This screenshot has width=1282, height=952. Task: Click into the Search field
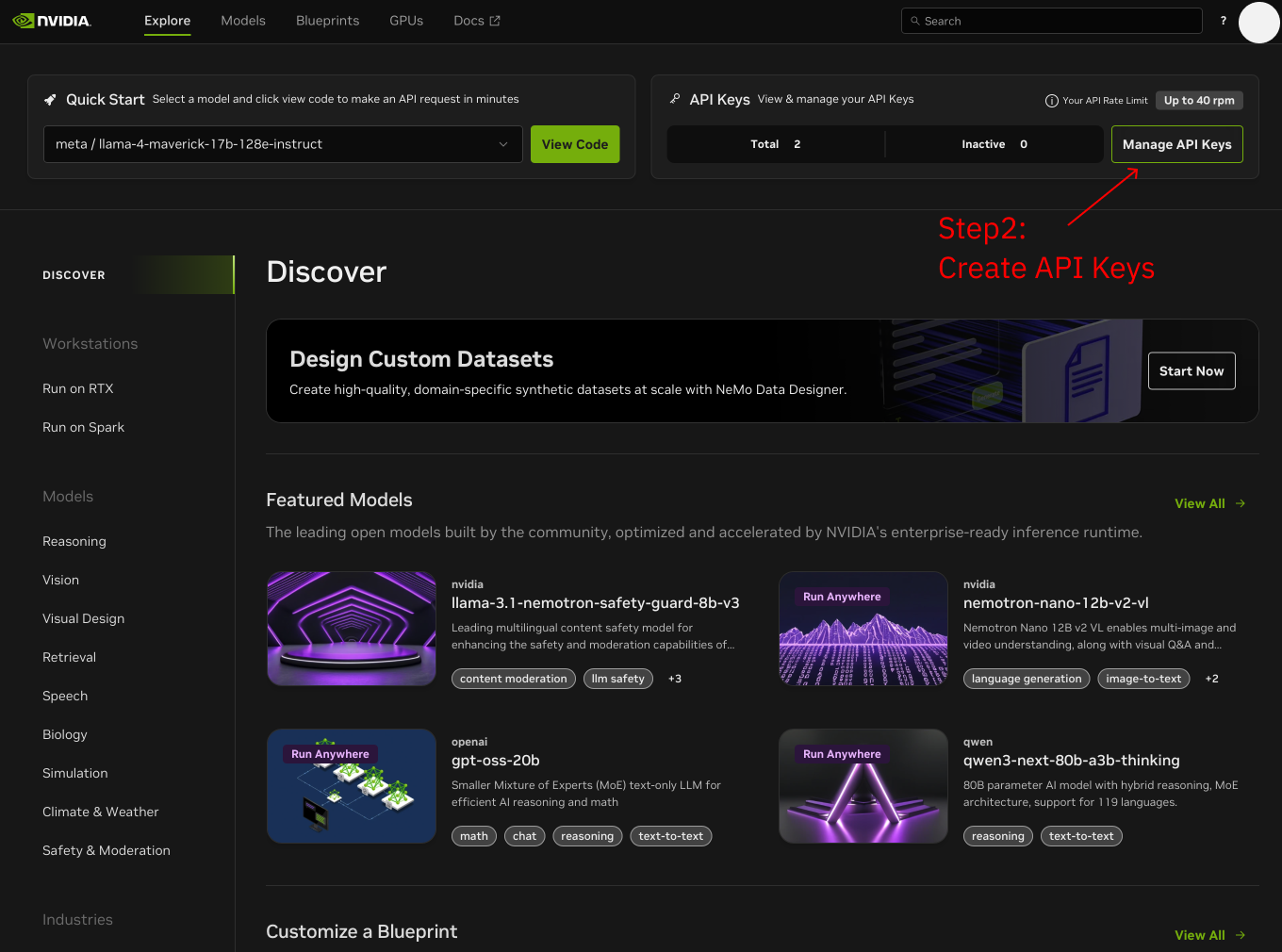point(1051,21)
